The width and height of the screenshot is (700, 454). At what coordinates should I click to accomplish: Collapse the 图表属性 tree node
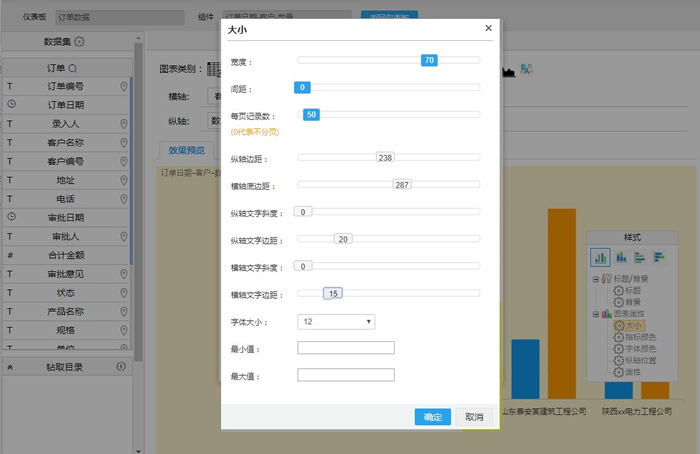(596, 314)
